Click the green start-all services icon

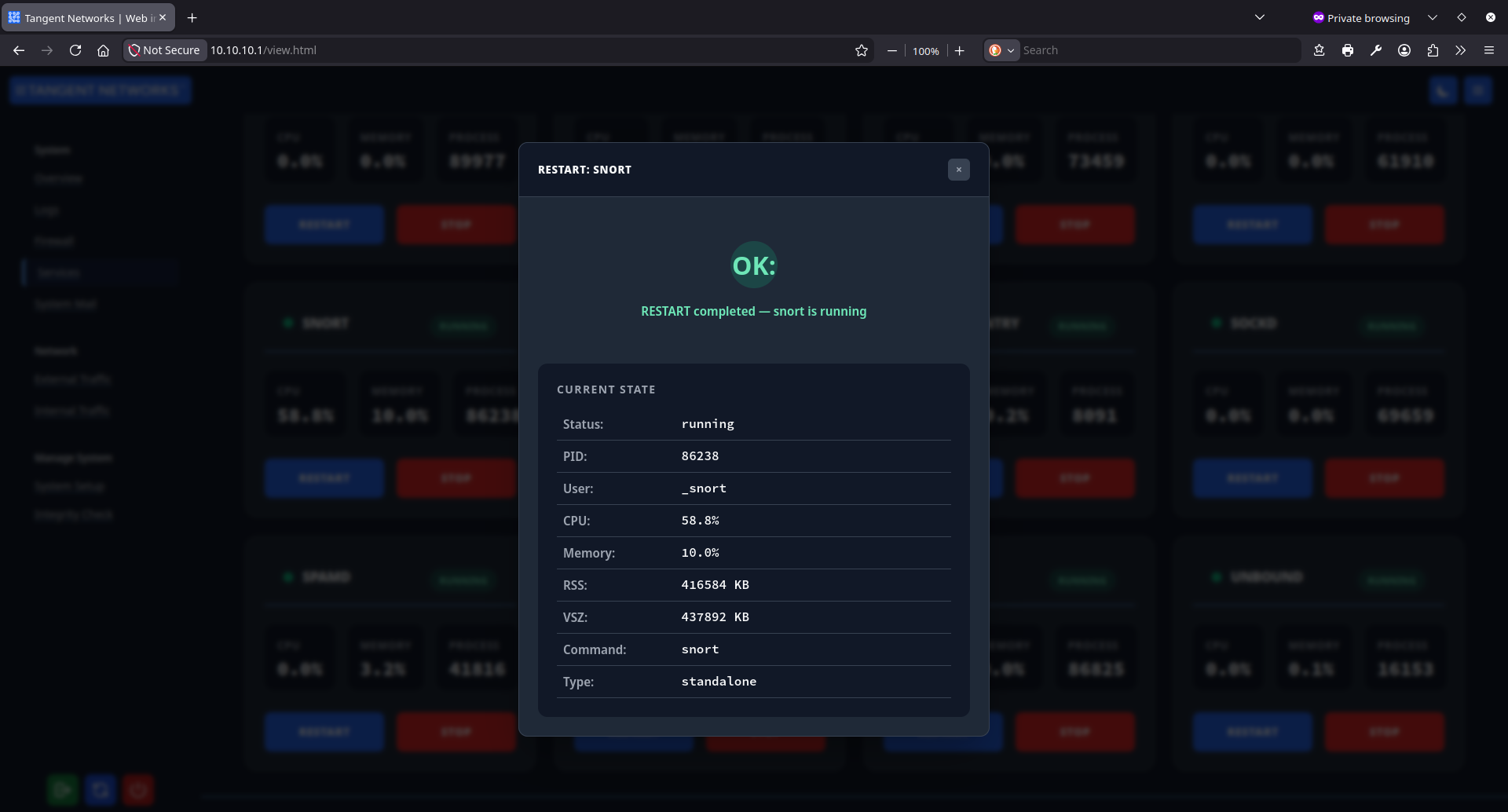pyautogui.click(x=63, y=789)
